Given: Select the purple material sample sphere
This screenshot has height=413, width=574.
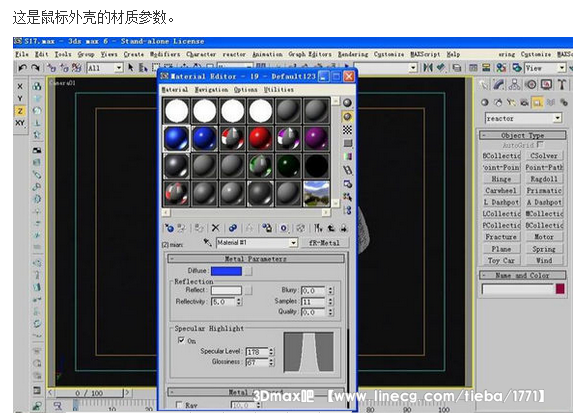Looking at the screenshot, I should pyautogui.click(x=316, y=139).
